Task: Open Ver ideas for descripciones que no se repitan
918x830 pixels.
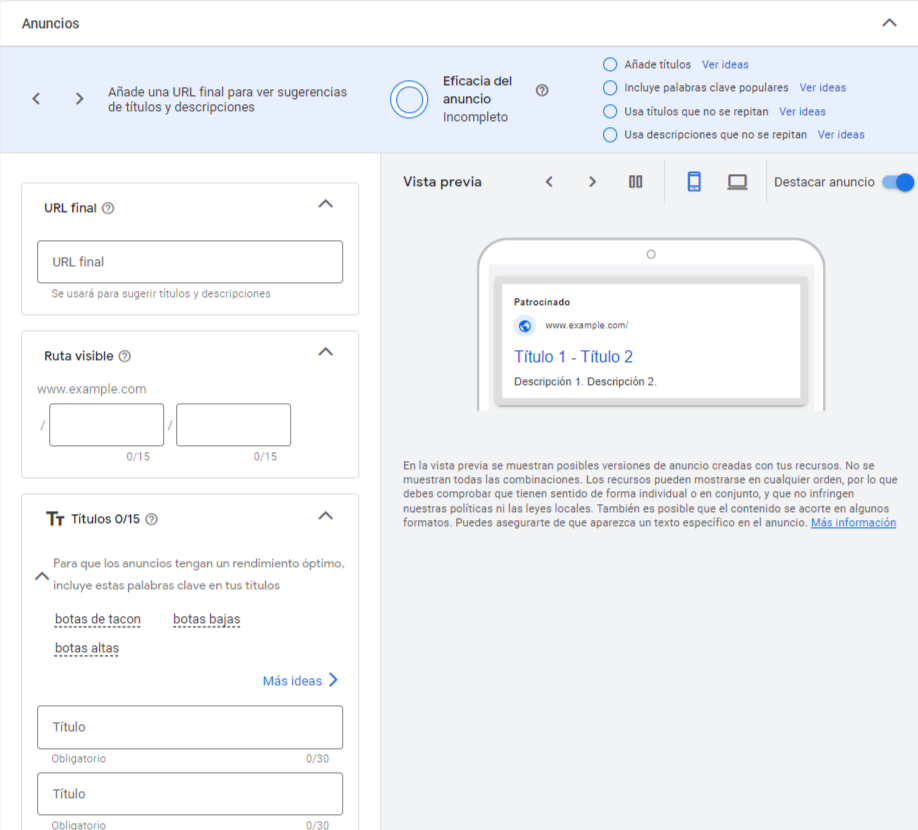Action: point(841,135)
